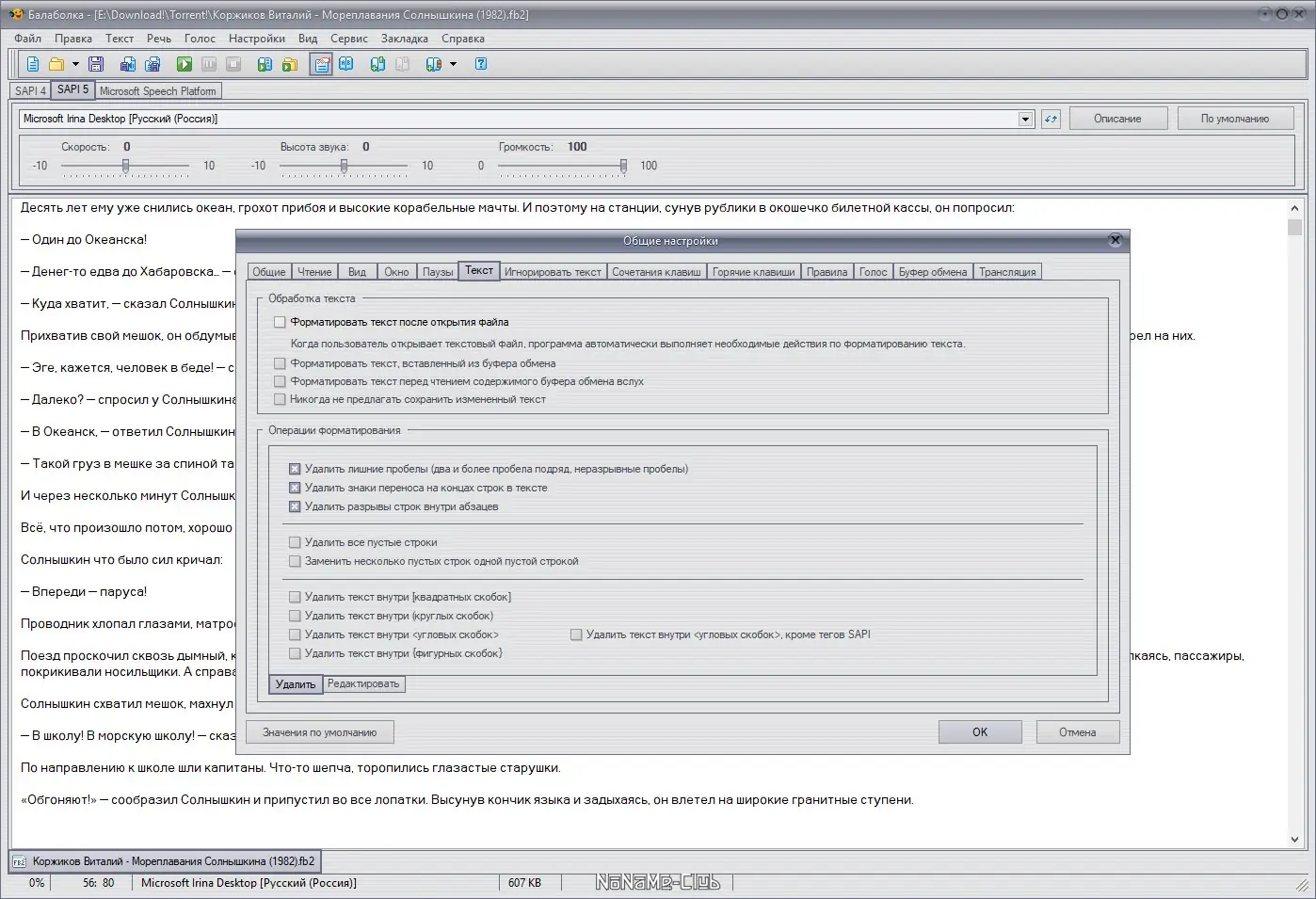Click the Громкость slider handle
The image size is (1316, 899).
623,166
